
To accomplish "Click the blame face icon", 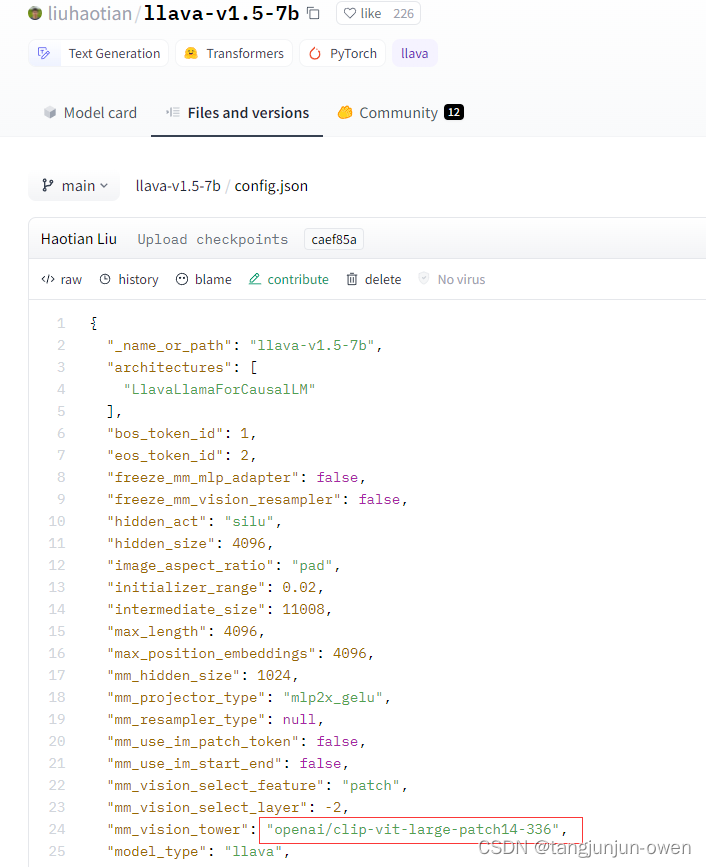I will tap(182, 279).
